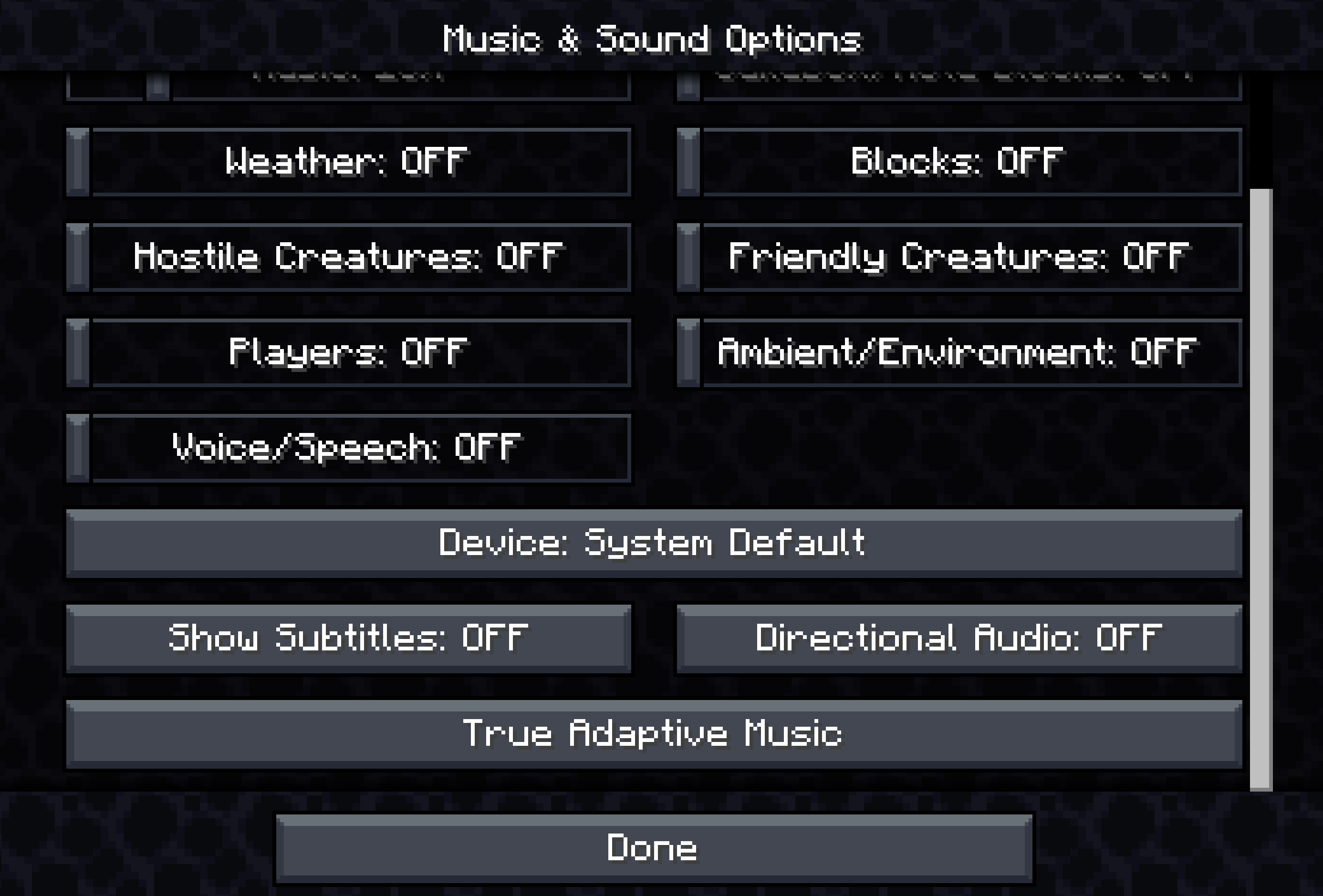Click the partially hidden top-left slider
Viewport: 1323px width, 896px height.
348,86
